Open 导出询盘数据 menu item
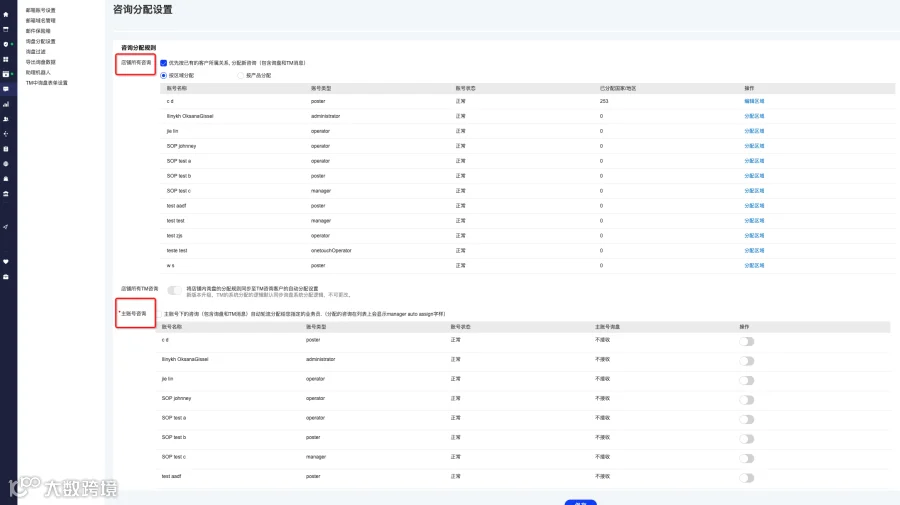Viewport: 900px width, 505px height. (41, 62)
